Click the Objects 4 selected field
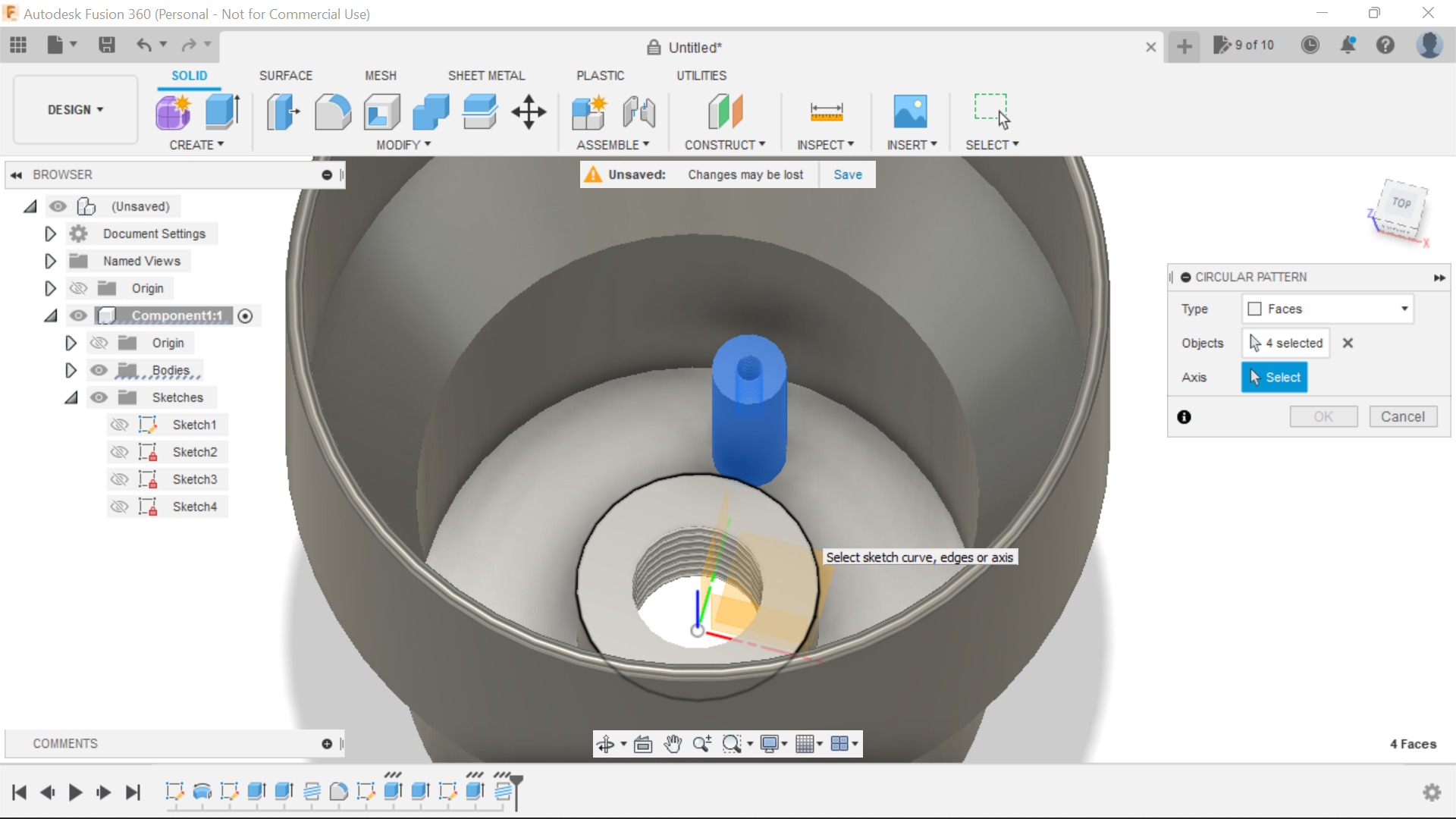Viewport: 1456px width, 819px height. pyautogui.click(x=1285, y=343)
